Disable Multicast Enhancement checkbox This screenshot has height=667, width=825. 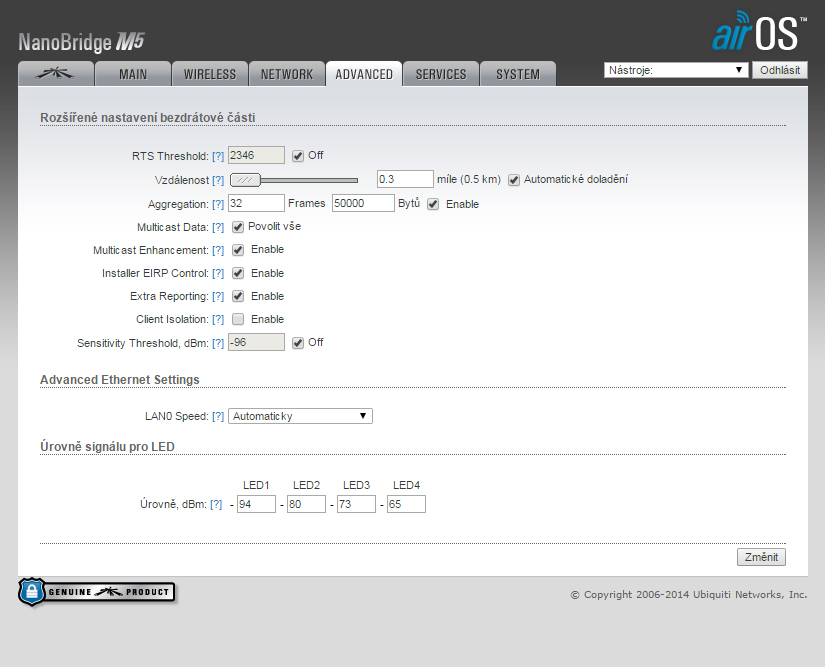238,250
